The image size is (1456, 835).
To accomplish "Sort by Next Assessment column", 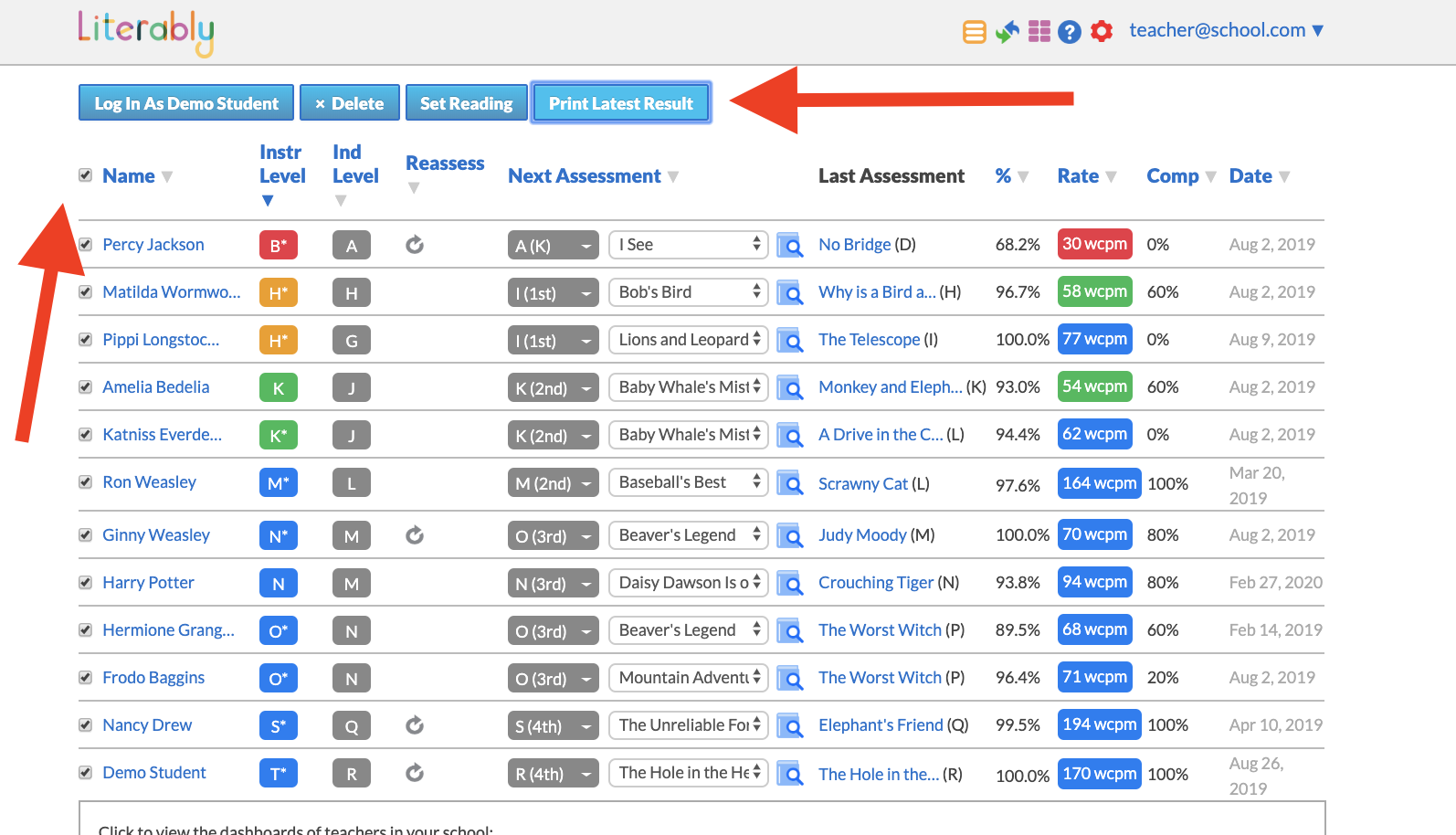I will [593, 175].
